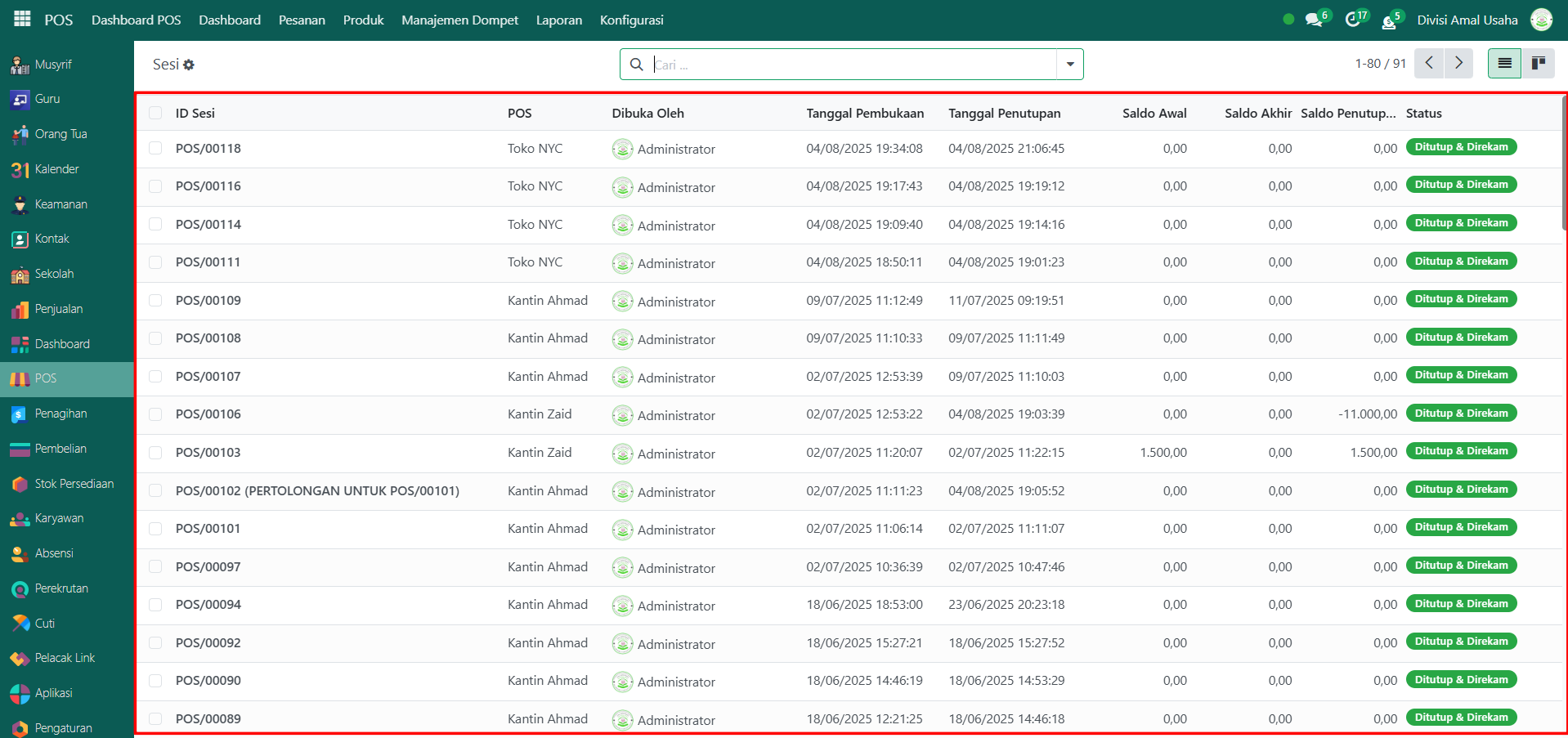The image size is (1568, 738).
Task: Go to the next page of records
Action: click(1458, 63)
